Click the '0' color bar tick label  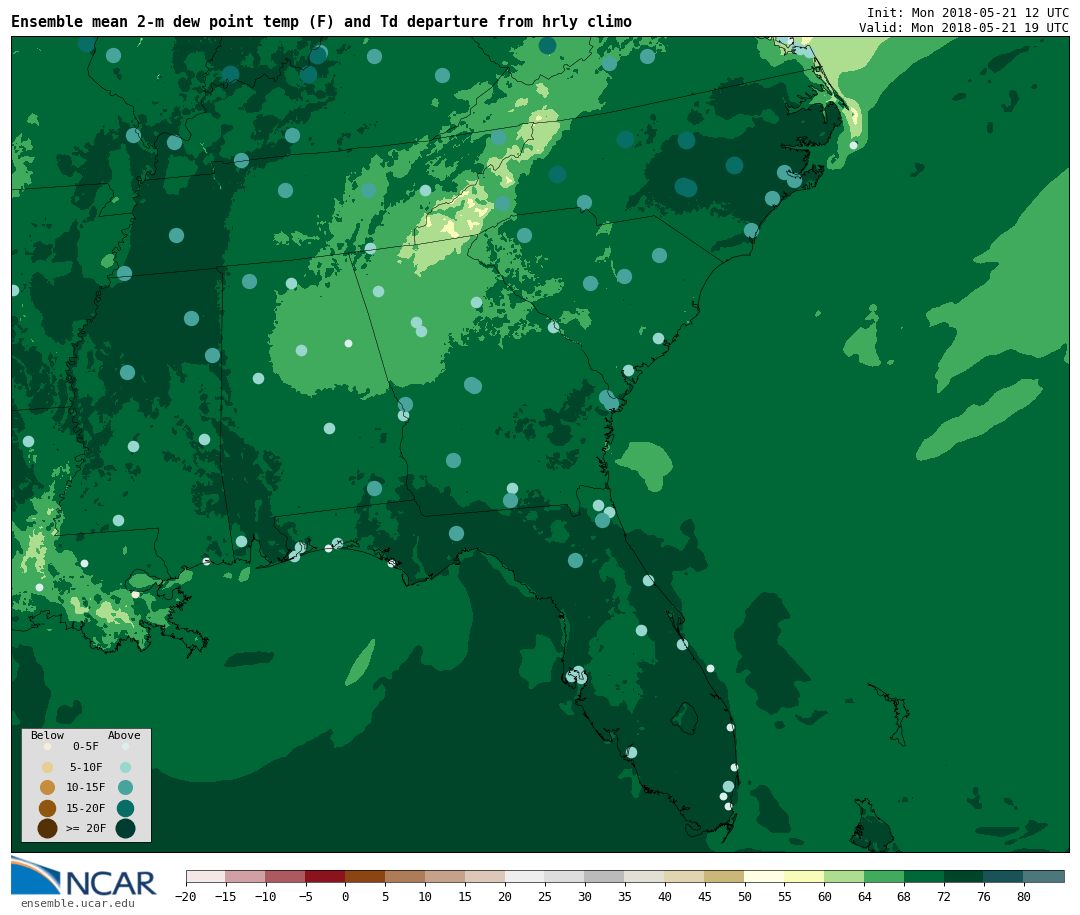345,896
